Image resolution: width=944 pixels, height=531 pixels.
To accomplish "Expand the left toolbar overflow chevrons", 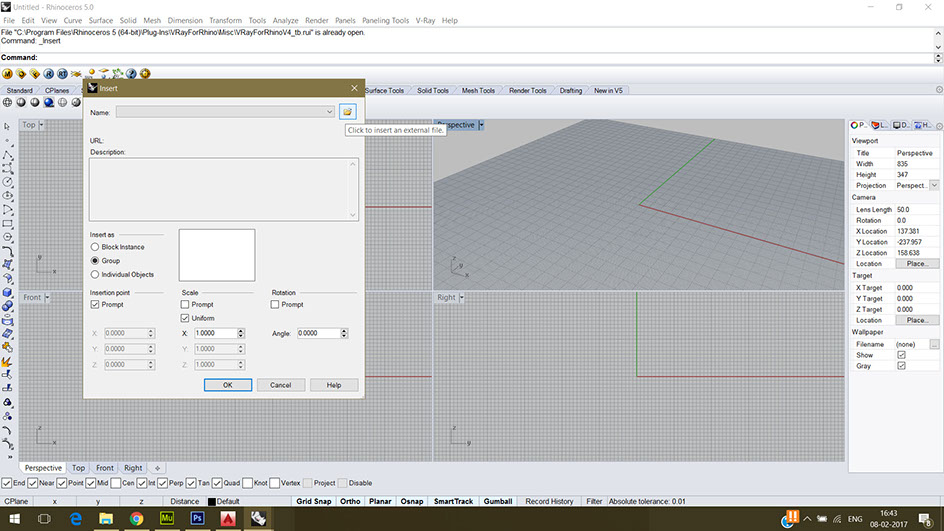I will 9,457.
